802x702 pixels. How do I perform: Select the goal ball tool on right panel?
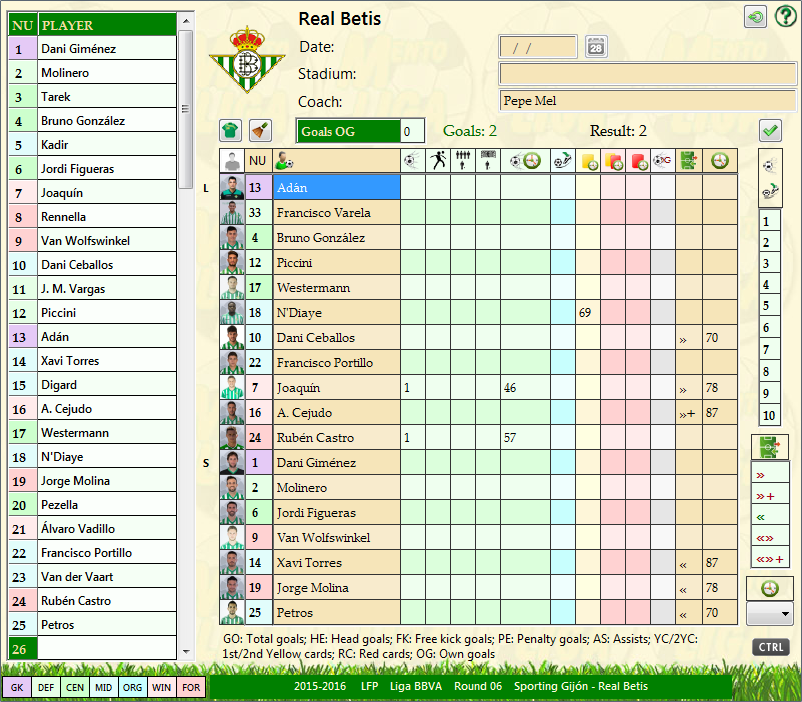[769, 165]
